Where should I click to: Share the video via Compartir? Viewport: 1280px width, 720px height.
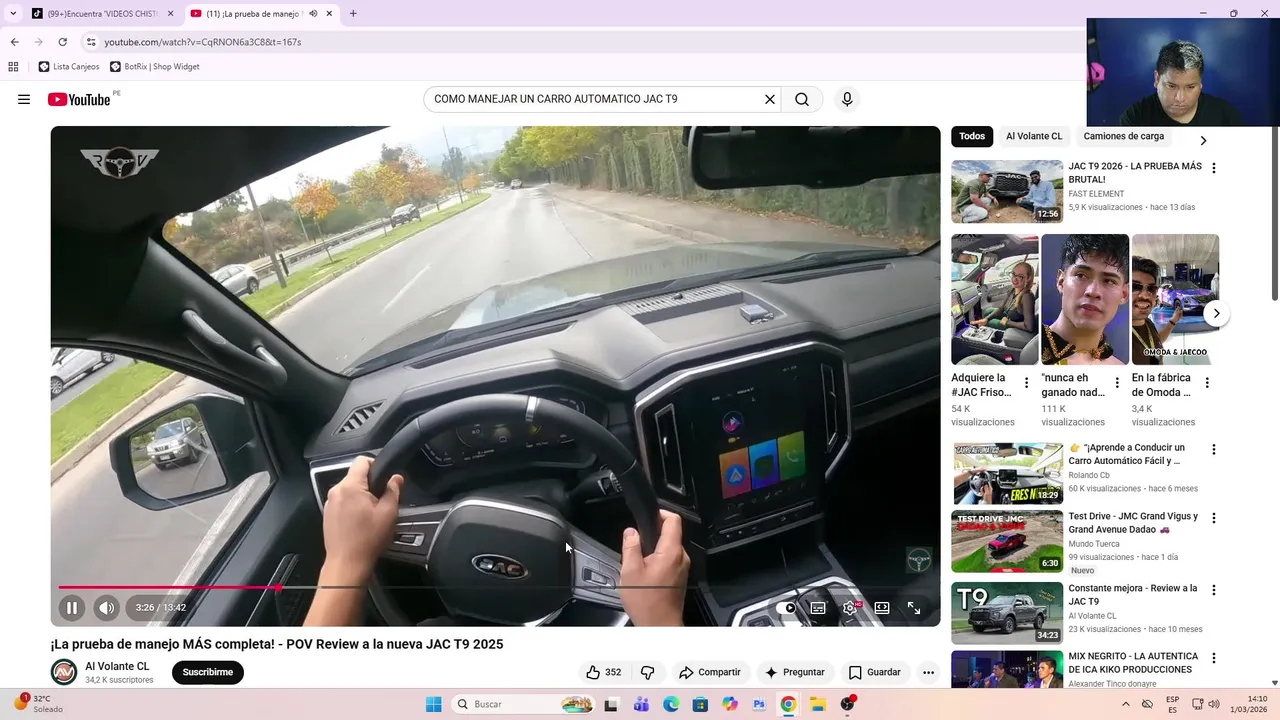(x=709, y=672)
